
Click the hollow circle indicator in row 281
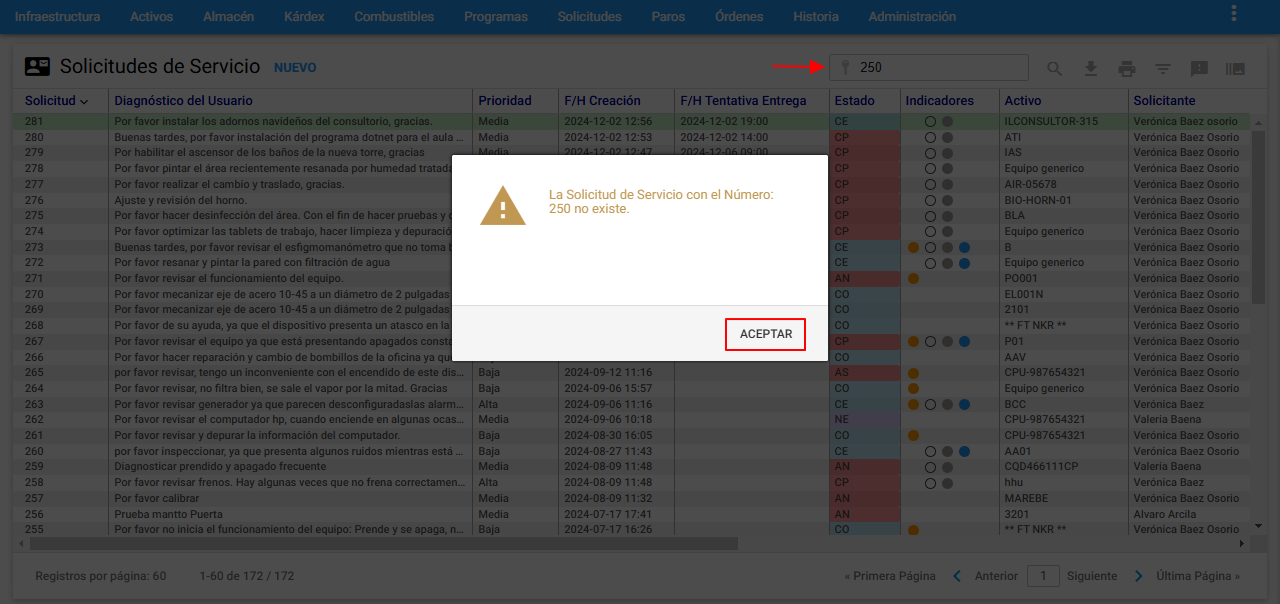[930, 121]
